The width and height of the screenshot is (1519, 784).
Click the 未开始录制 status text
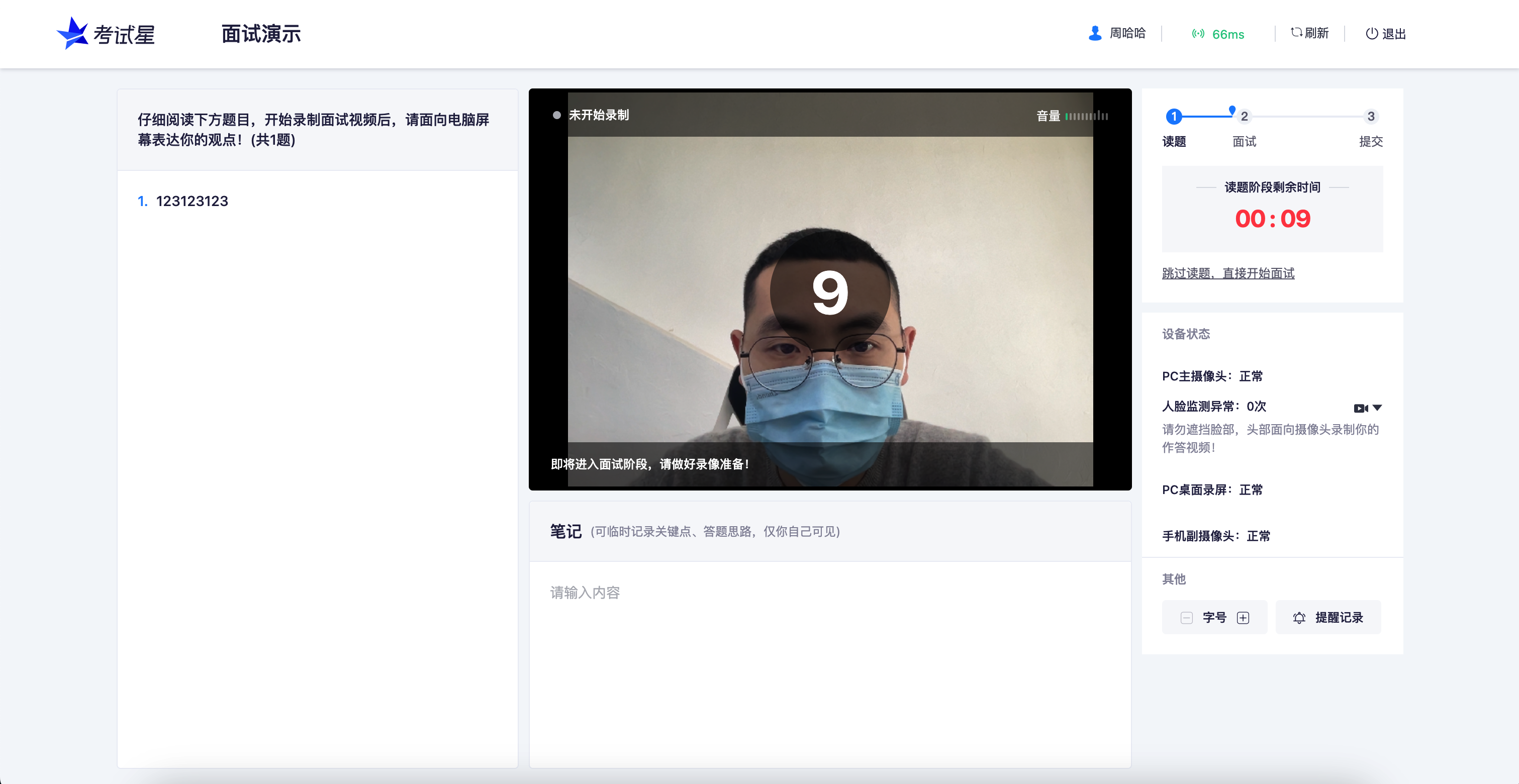tap(599, 115)
